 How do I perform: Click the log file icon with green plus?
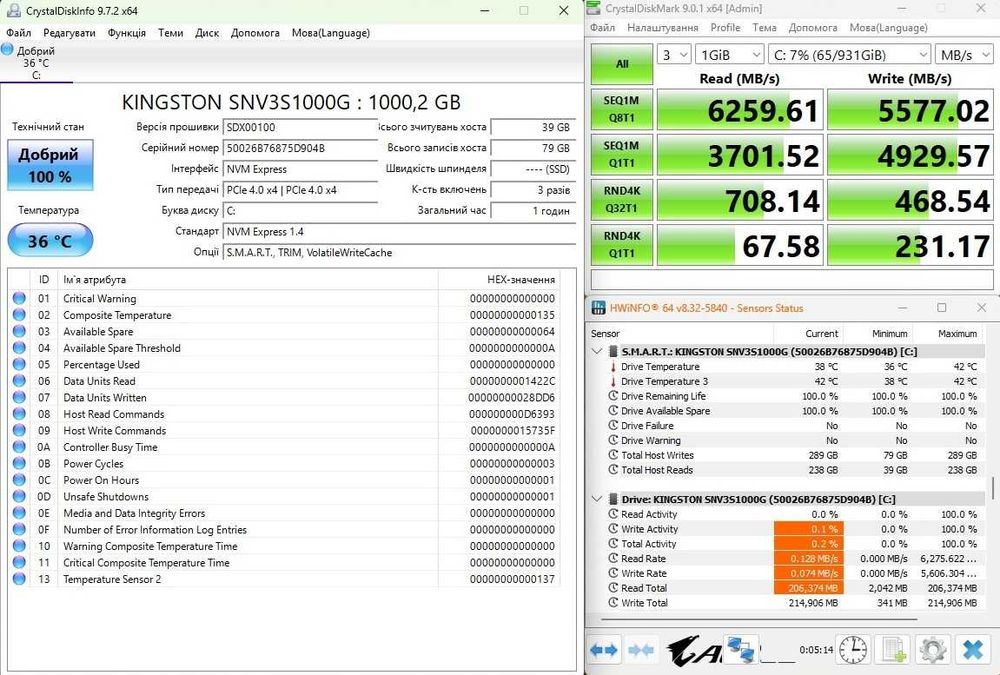[x=890, y=650]
